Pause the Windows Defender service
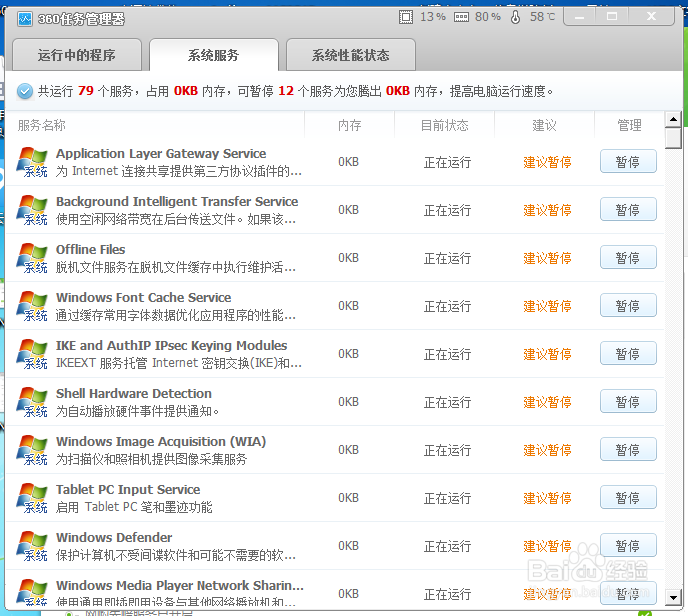This screenshot has width=688, height=616. coord(628,546)
